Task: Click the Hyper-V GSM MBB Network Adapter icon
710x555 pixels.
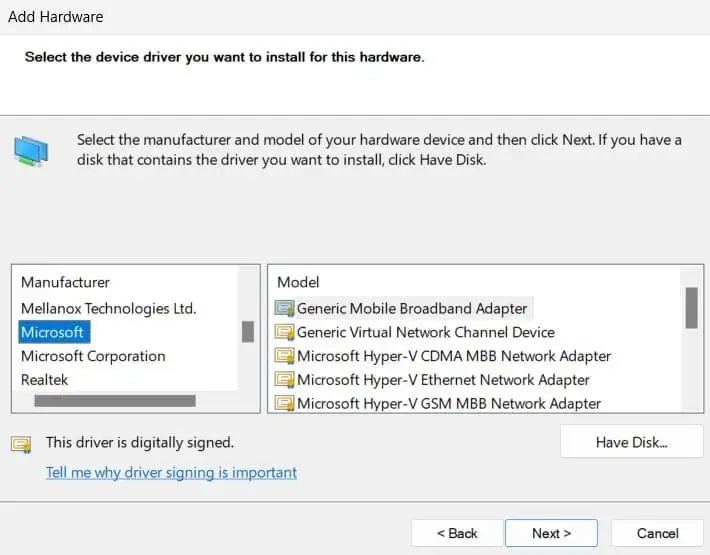Action: pos(284,403)
